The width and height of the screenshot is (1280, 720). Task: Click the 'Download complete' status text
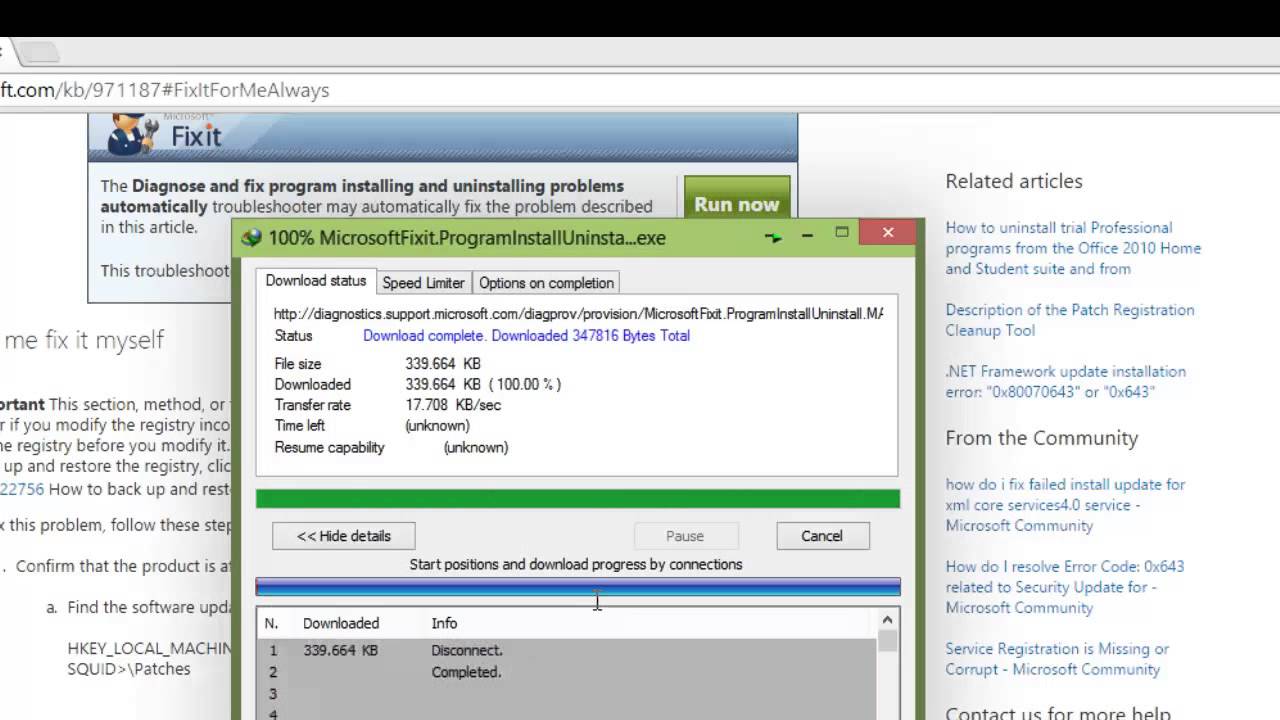click(x=526, y=336)
